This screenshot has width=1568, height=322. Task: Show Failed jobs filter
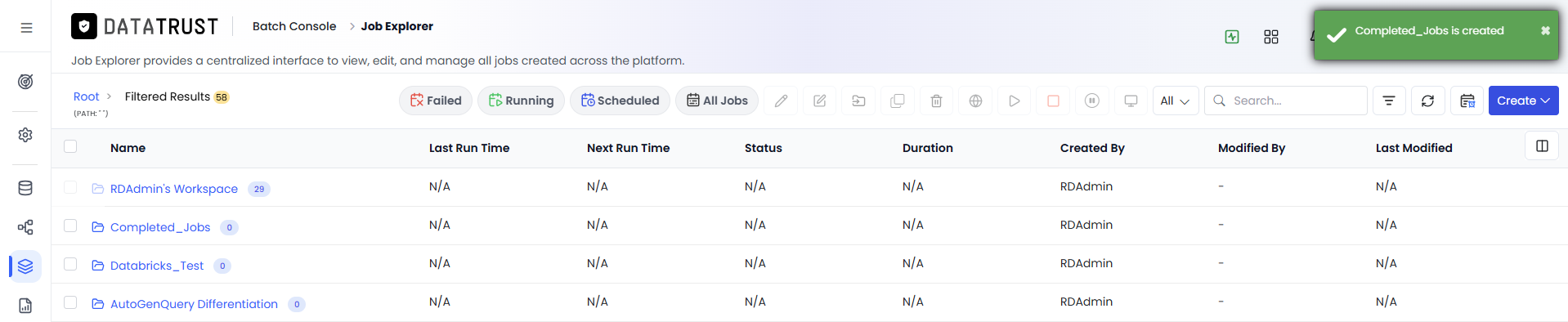[x=436, y=101]
